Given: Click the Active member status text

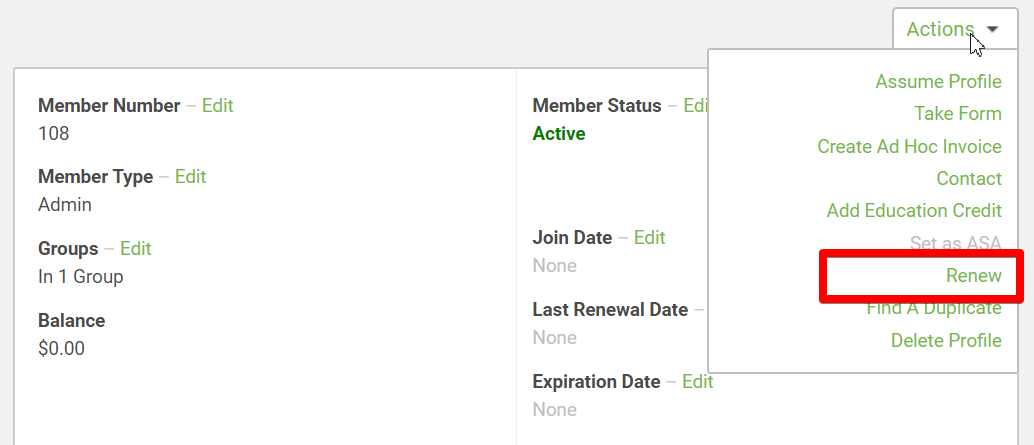Looking at the screenshot, I should [559, 134].
